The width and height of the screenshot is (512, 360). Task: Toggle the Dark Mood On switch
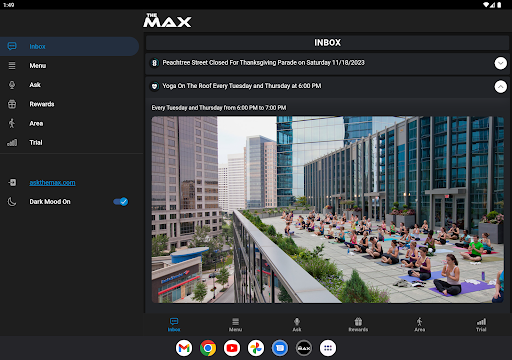click(x=120, y=202)
